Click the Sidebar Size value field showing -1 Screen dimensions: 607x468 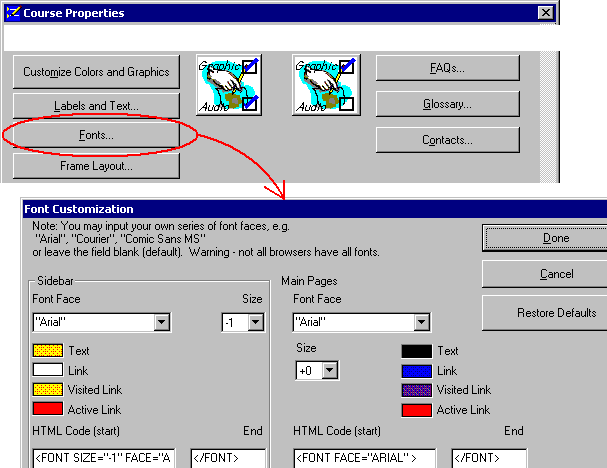coord(235,322)
